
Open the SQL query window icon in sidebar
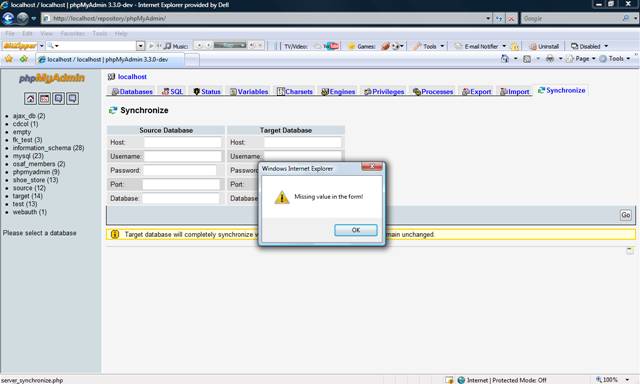[x=44, y=98]
